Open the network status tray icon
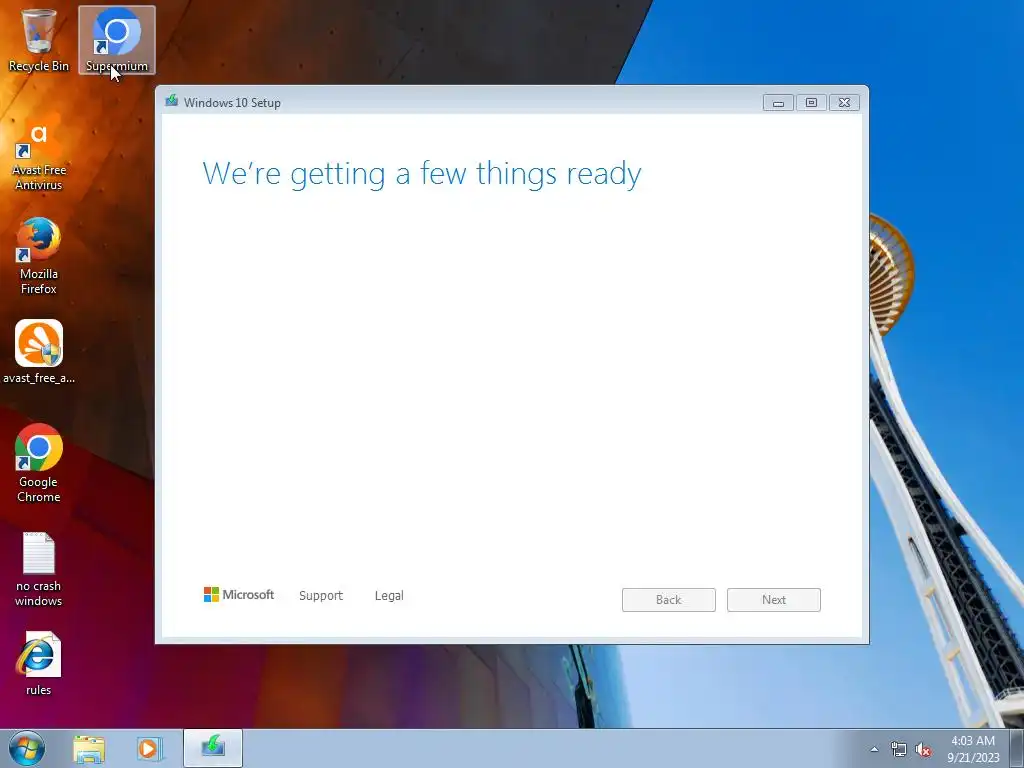The image size is (1024, 768). pyautogui.click(x=899, y=750)
